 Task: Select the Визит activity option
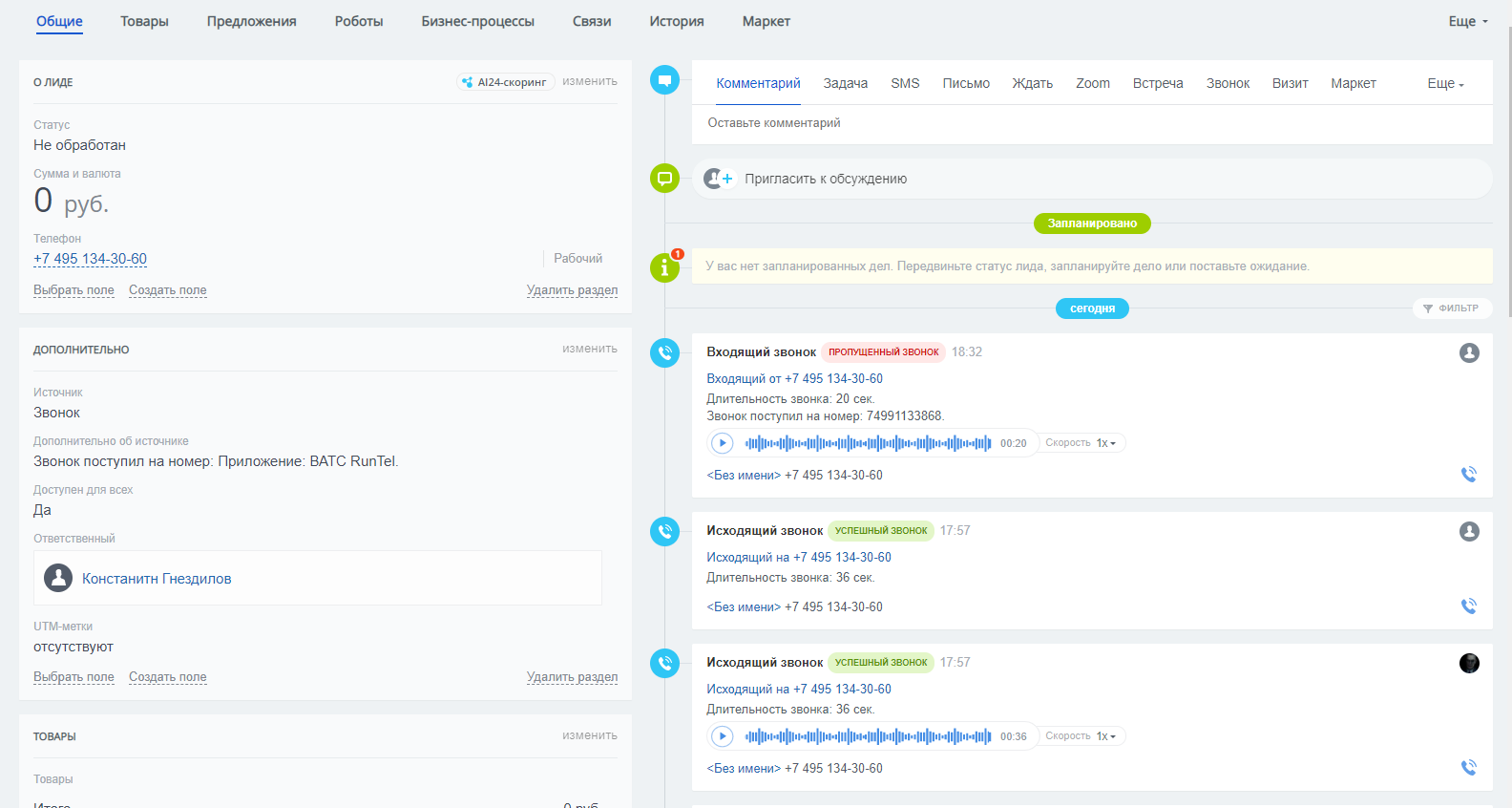pos(1291,84)
